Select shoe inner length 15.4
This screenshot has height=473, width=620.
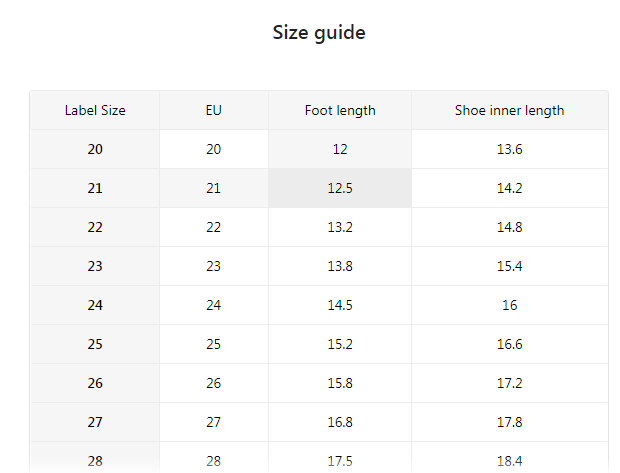(509, 266)
